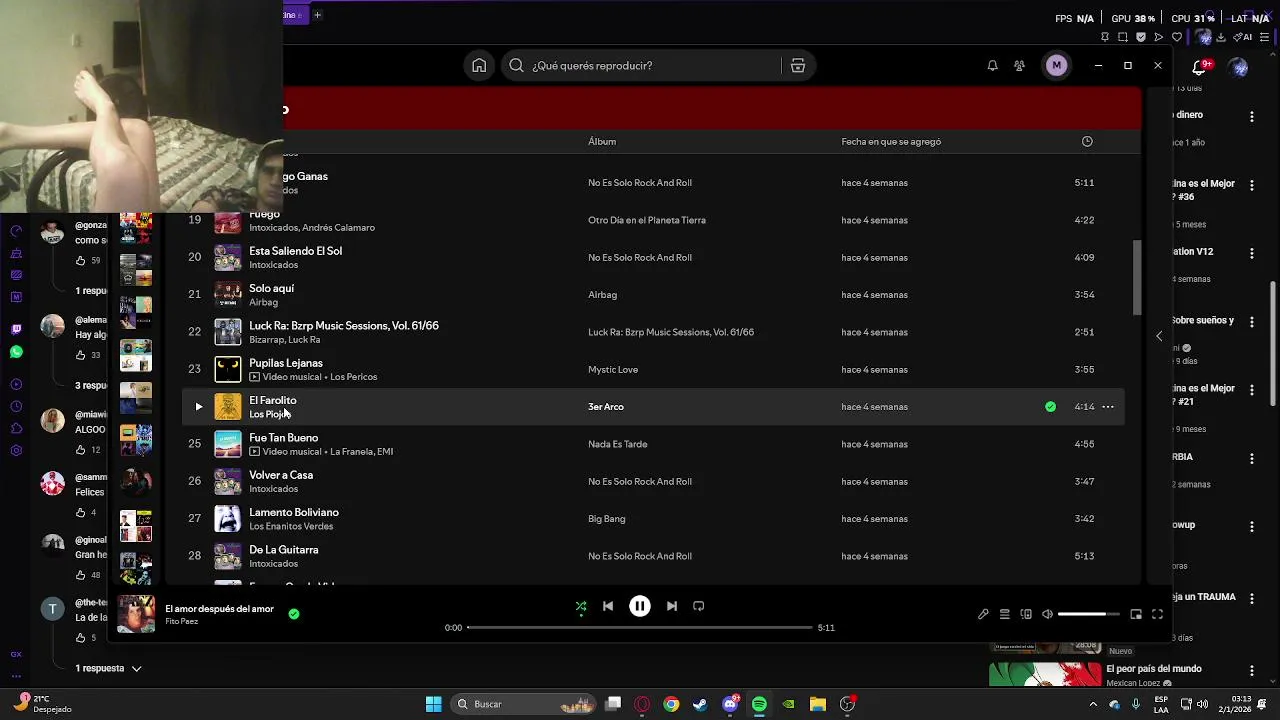Open YouTube notifications bell with 9+

(1200, 67)
